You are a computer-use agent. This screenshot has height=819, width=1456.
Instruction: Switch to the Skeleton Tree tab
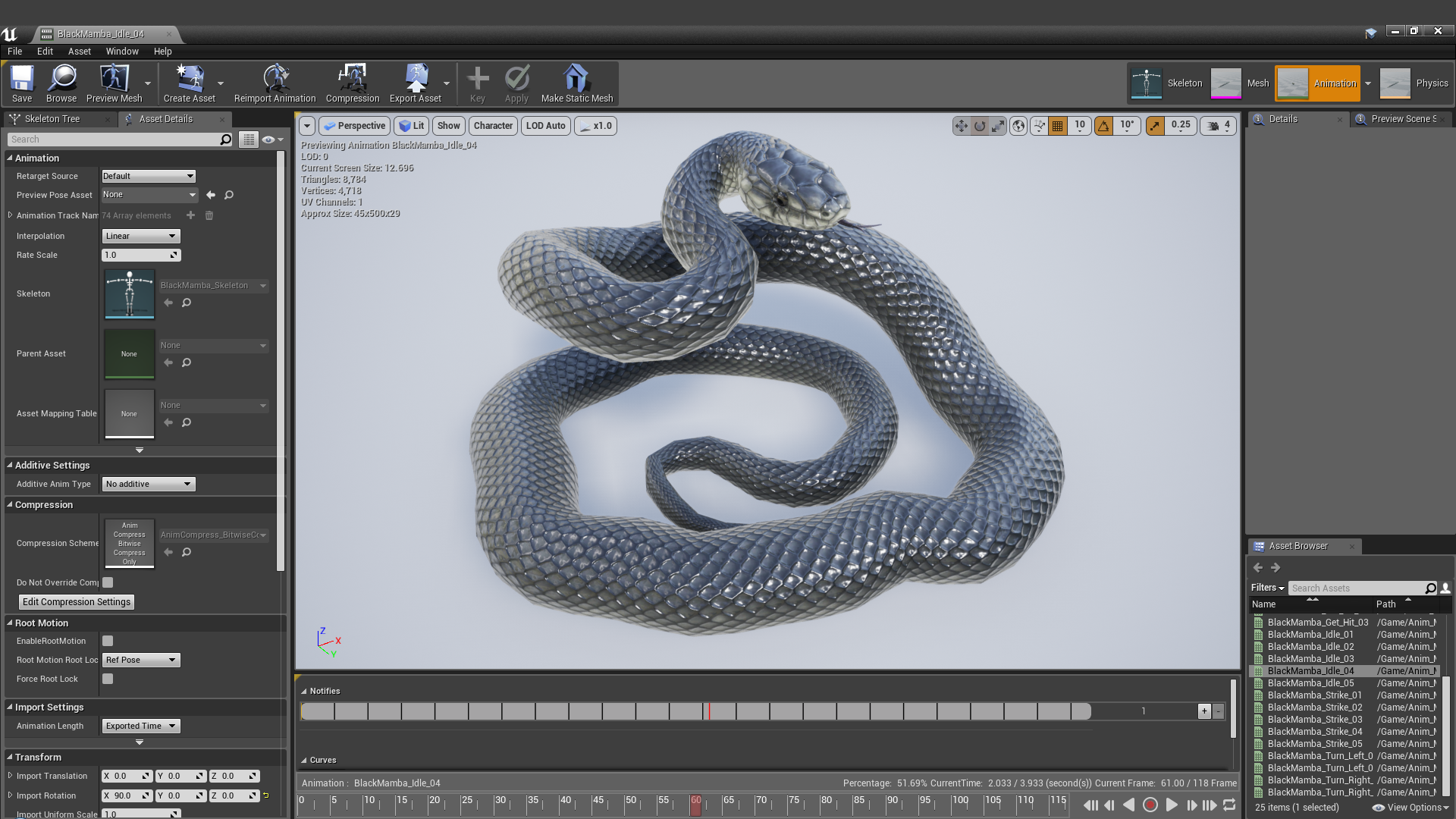point(52,119)
